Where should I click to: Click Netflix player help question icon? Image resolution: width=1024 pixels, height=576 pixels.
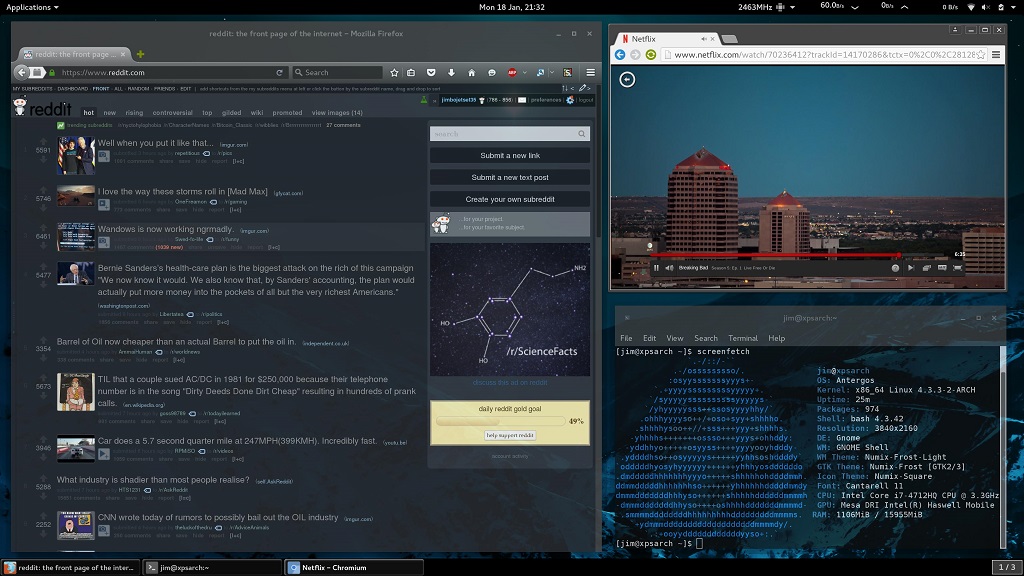point(895,268)
